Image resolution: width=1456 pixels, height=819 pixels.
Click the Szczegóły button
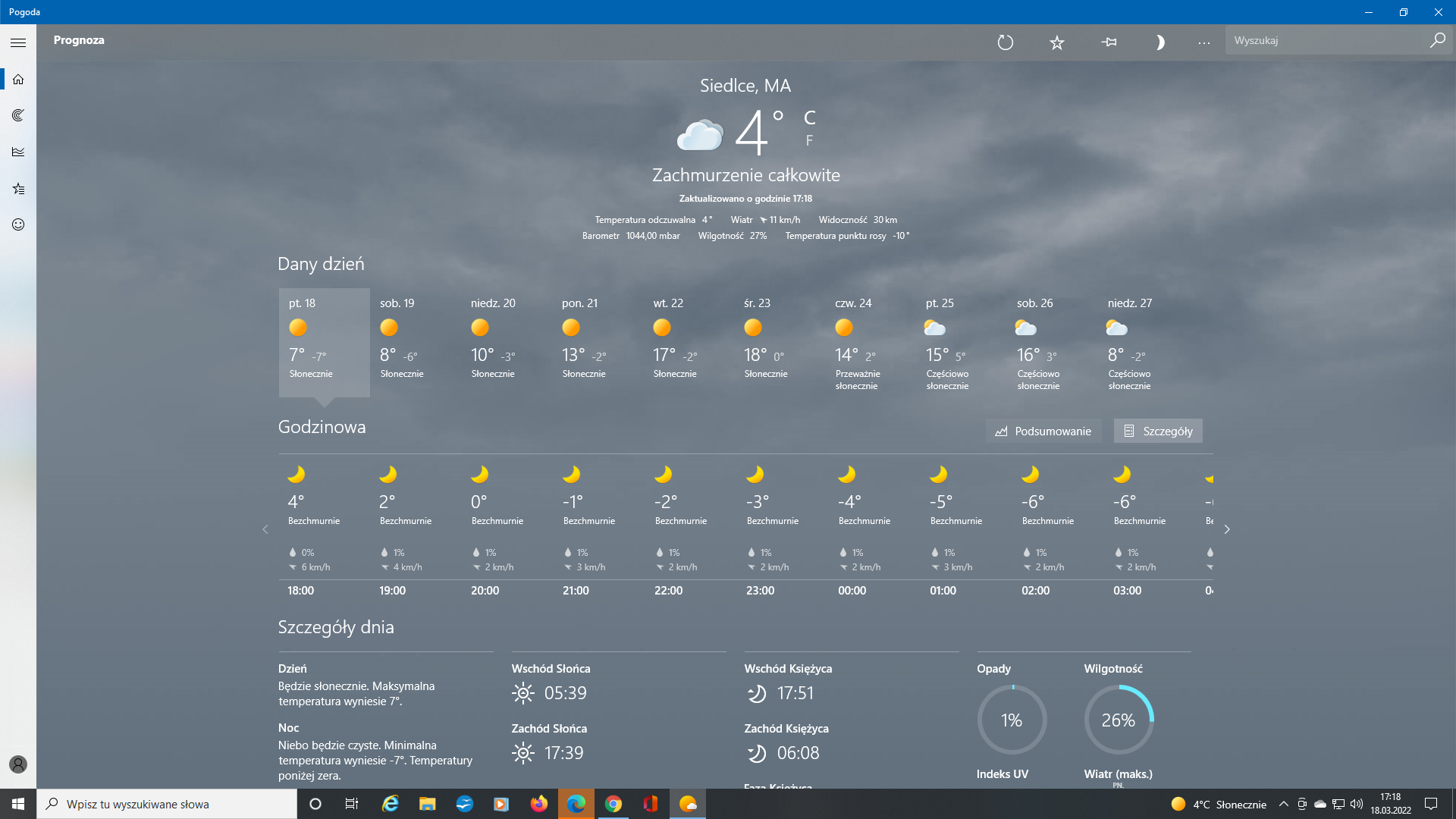pyautogui.click(x=1158, y=431)
